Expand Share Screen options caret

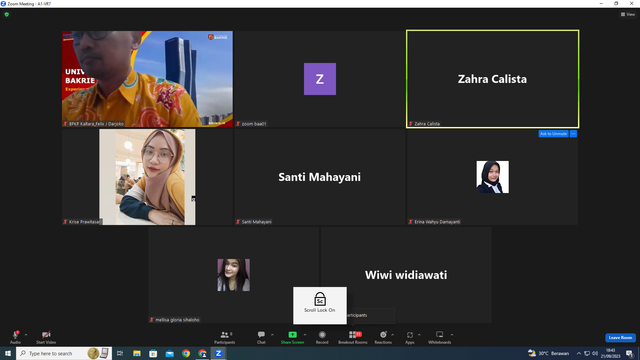point(305,335)
